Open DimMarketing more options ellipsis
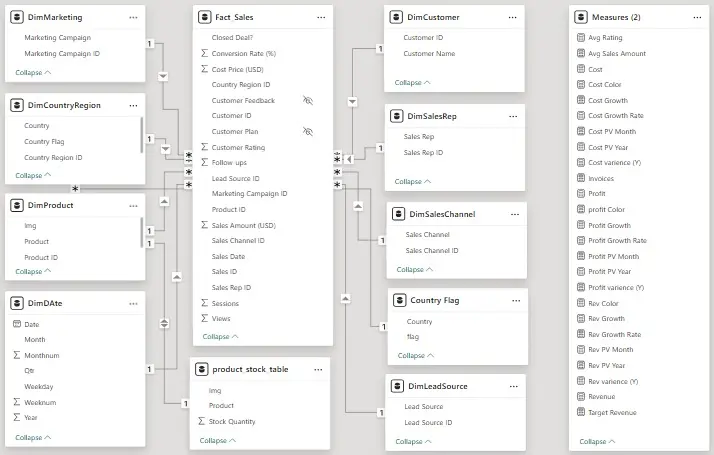Image resolution: width=714 pixels, height=455 pixels. click(x=133, y=17)
